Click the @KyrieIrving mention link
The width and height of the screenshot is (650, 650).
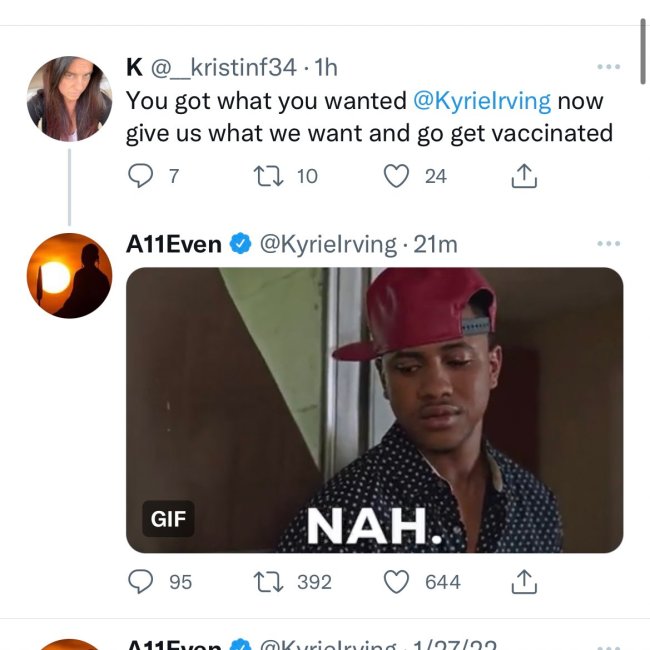coord(482,102)
